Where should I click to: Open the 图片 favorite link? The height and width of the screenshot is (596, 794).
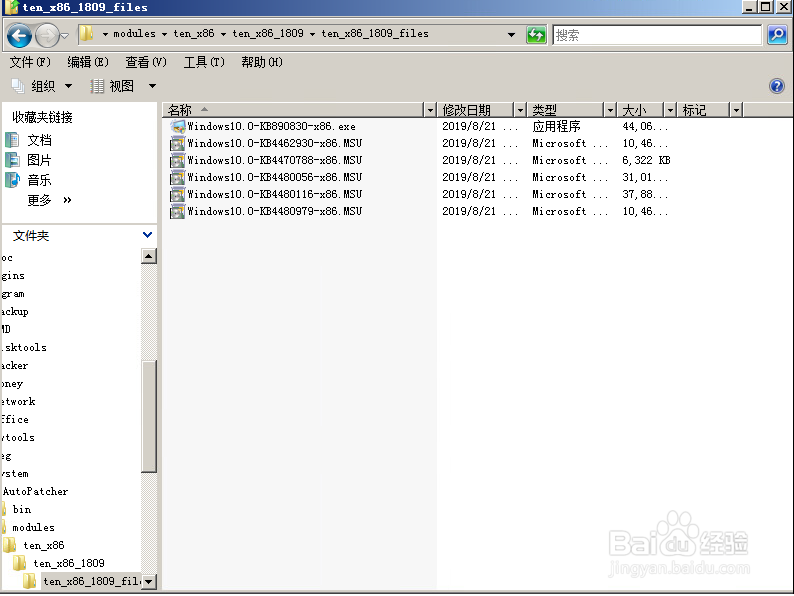click(x=39, y=160)
